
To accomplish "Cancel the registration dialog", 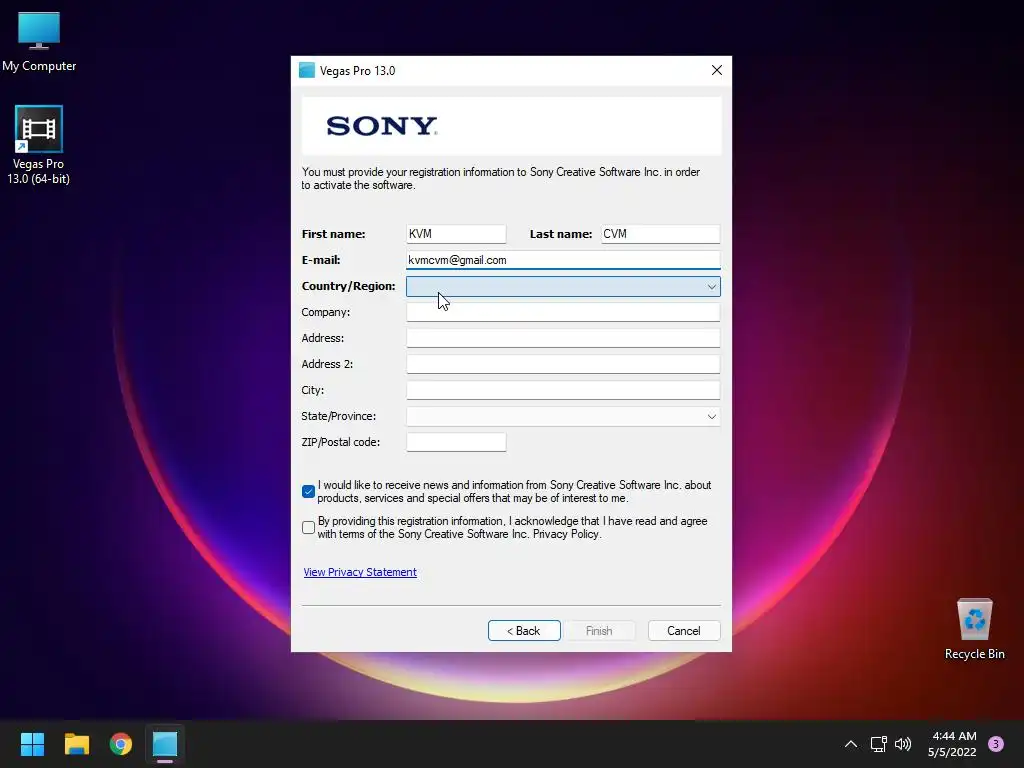I will pos(684,631).
